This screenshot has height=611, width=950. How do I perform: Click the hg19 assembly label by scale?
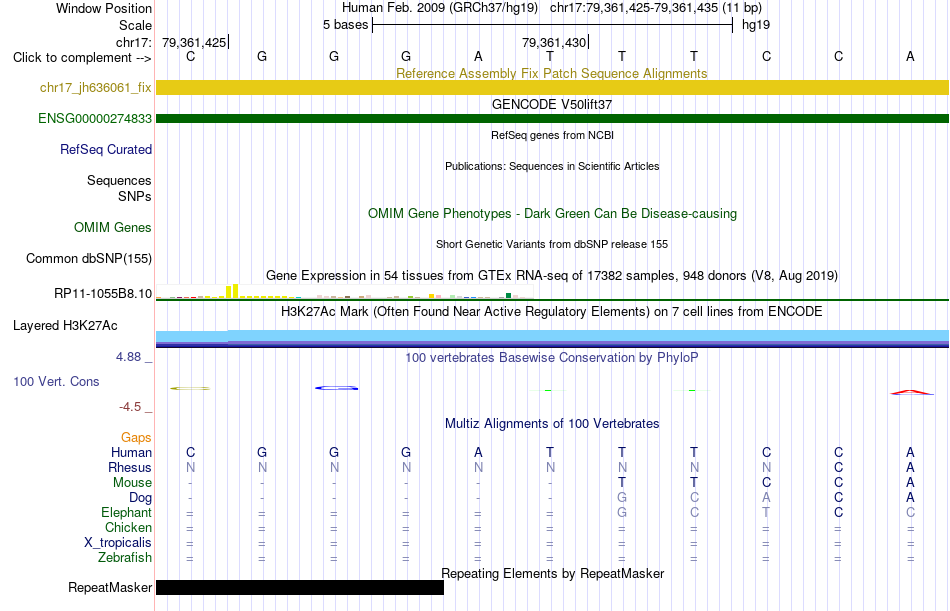(x=756, y=25)
